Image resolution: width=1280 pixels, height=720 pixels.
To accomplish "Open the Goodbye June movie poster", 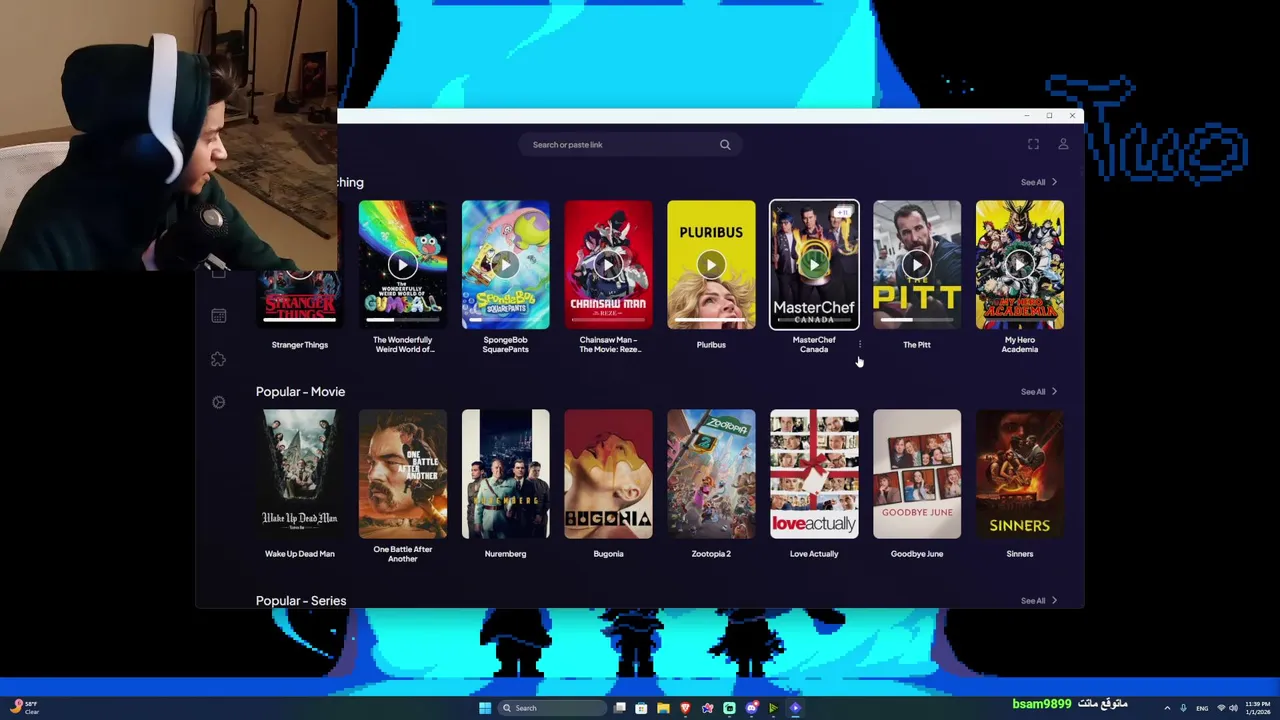I will 917,474.
